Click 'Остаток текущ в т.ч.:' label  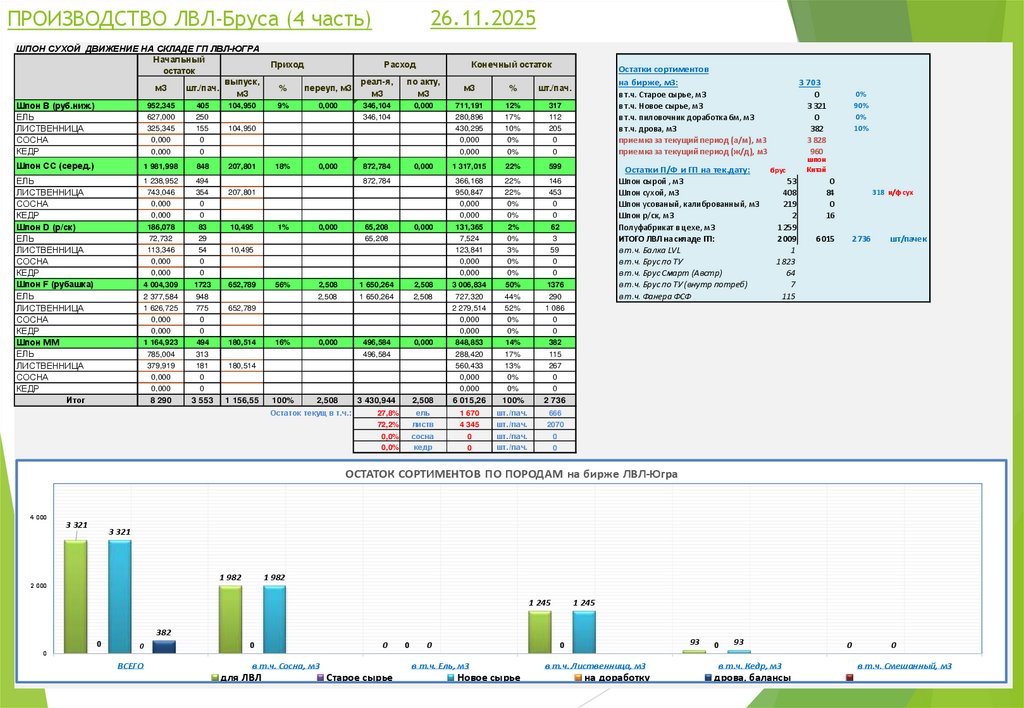pos(311,413)
